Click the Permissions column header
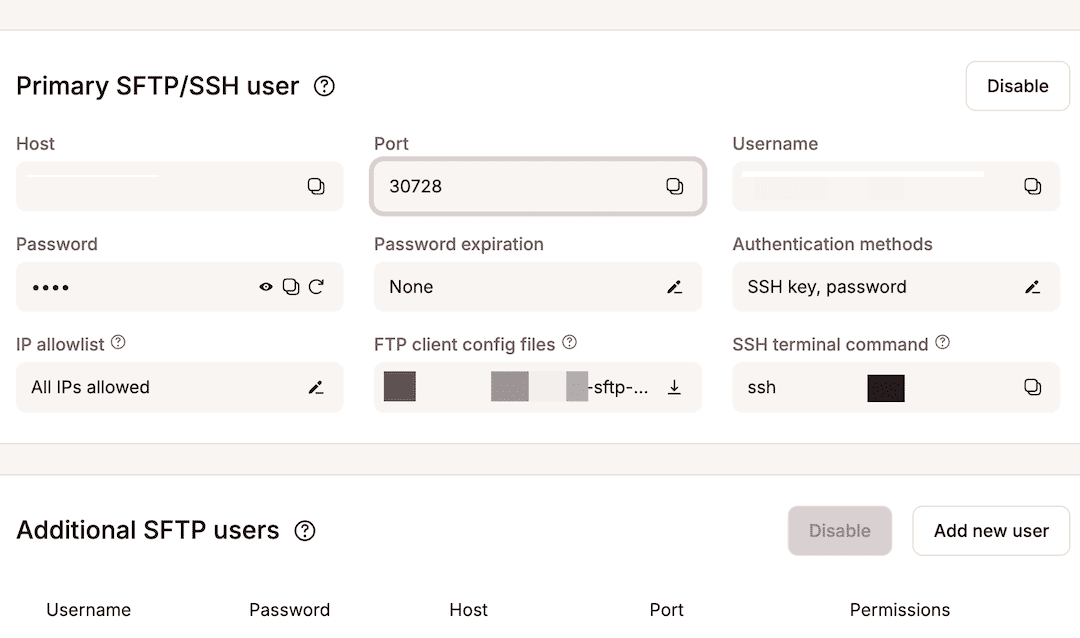This screenshot has width=1080, height=638. tap(900, 610)
